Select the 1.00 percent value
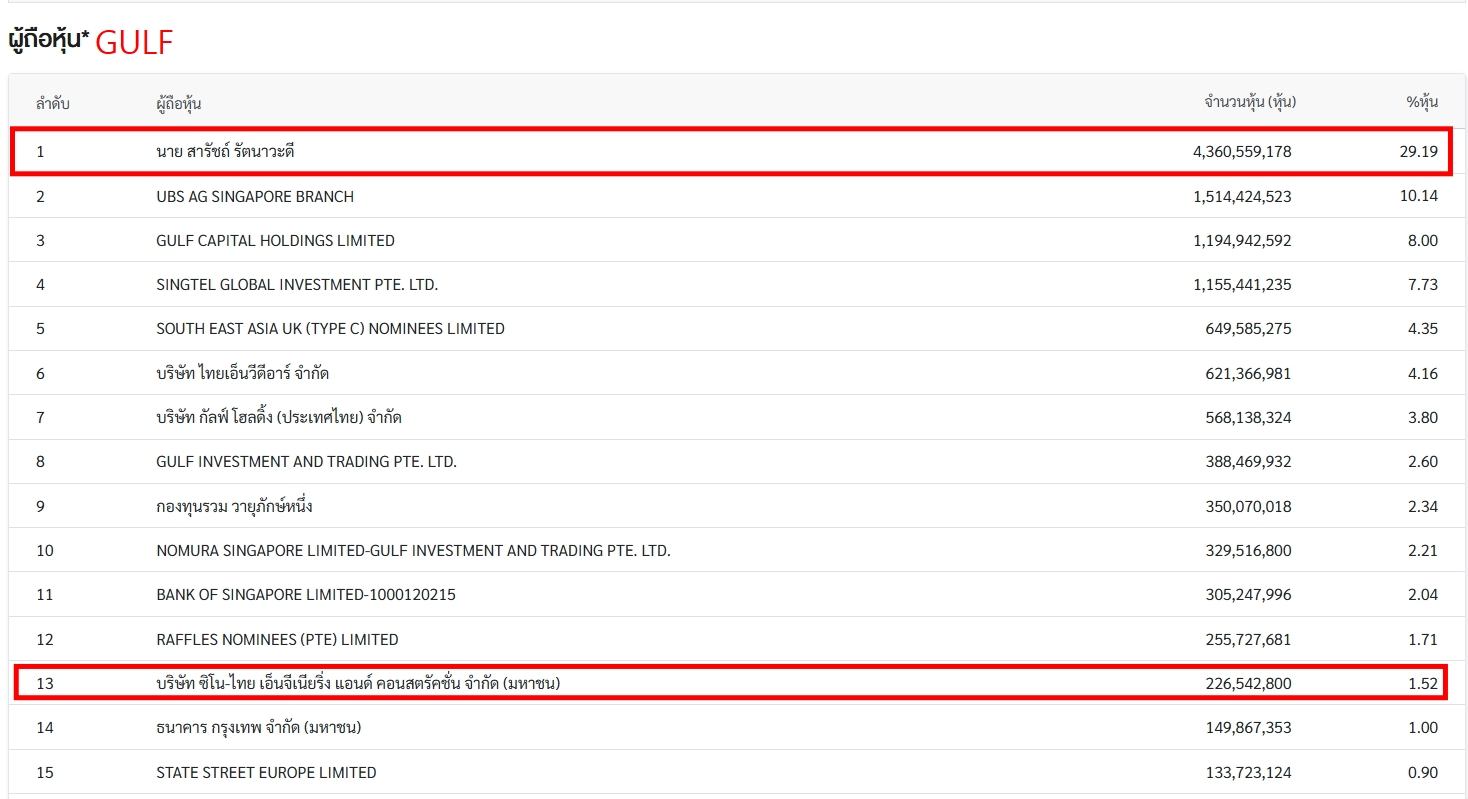This screenshot has width=1468, height=799. pos(1423,727)
